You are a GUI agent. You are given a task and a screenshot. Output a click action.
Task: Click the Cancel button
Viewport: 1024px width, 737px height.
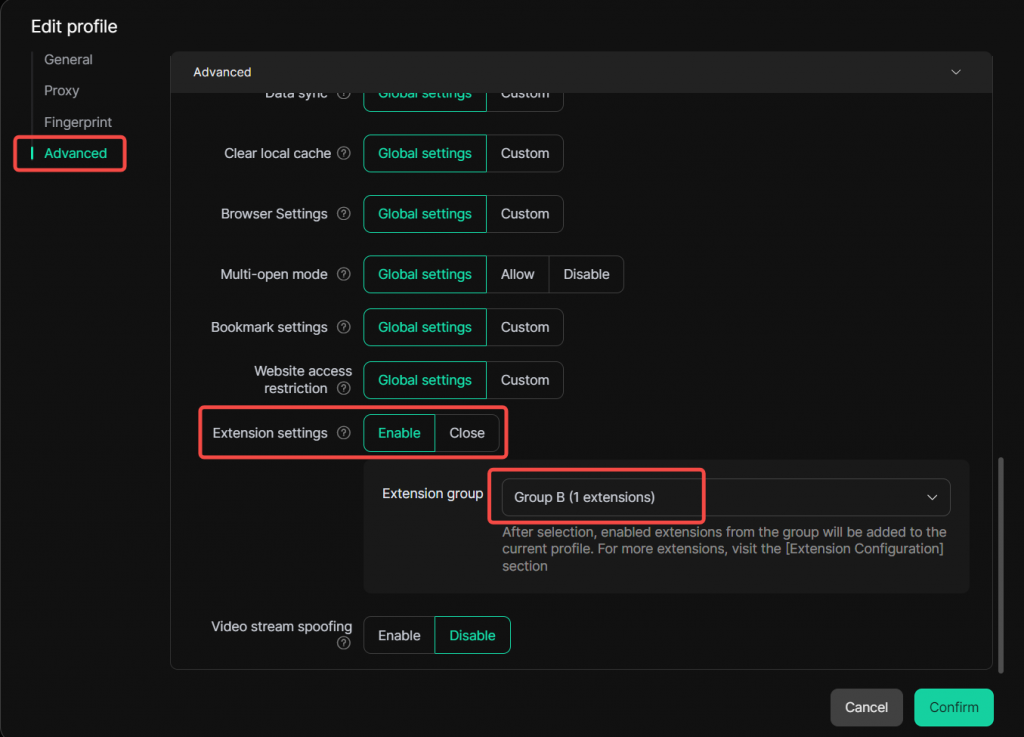pyautogui.click(x=866, y=707)
